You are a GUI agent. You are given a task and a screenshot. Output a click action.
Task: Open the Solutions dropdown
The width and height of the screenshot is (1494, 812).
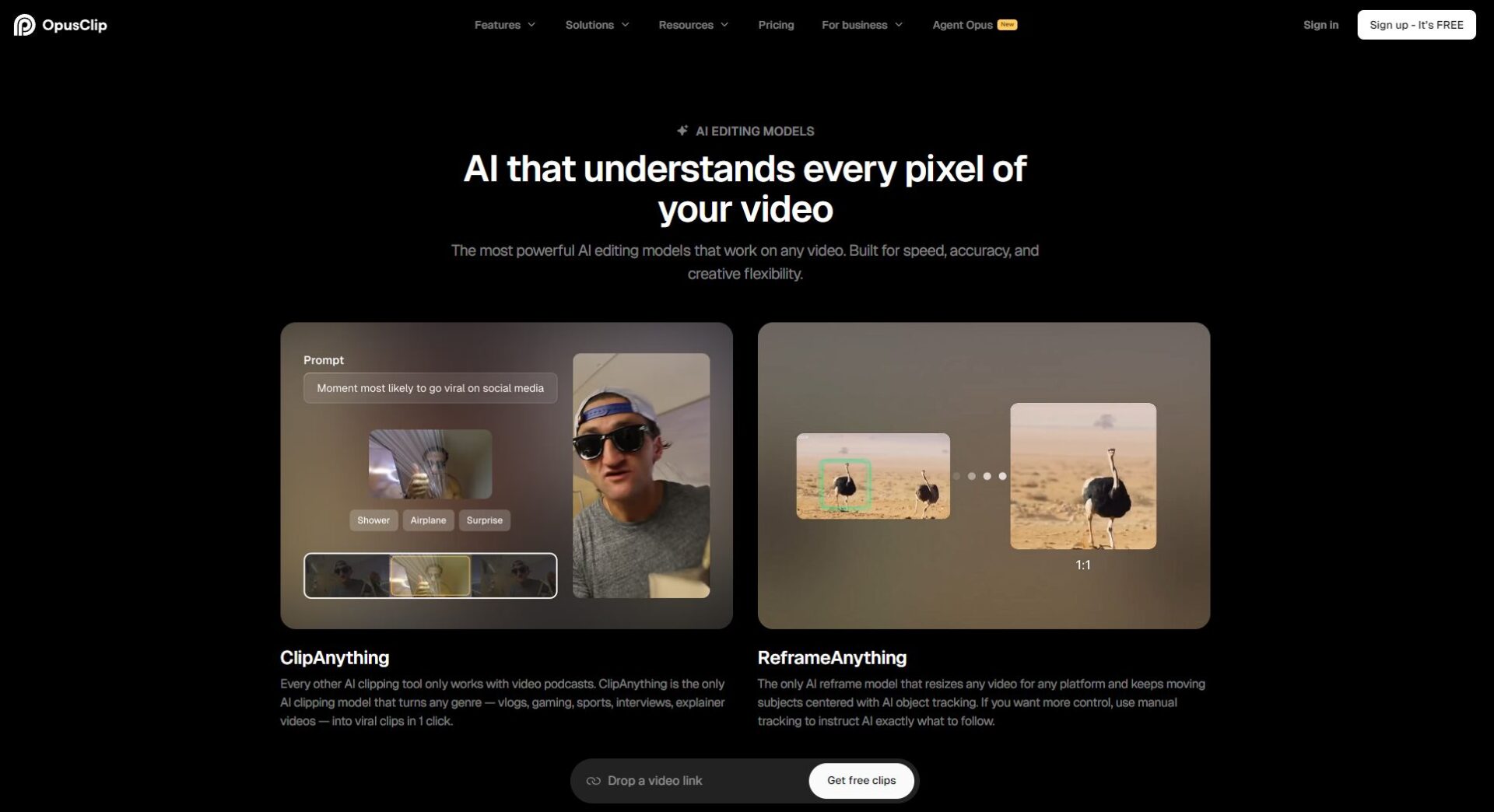click(x=597, y=25)
